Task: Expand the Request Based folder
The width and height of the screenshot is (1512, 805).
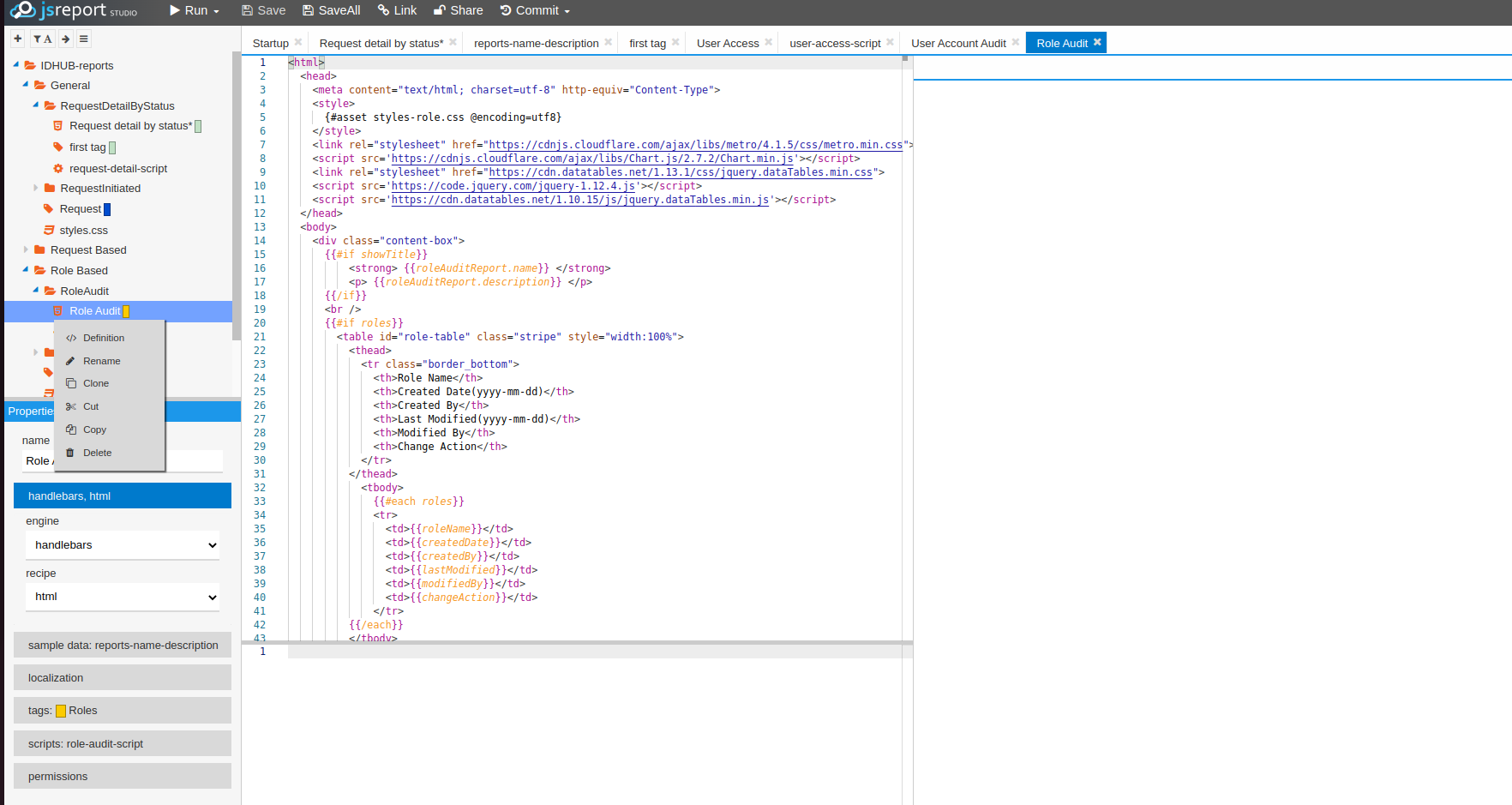Action: click(26, 249)
